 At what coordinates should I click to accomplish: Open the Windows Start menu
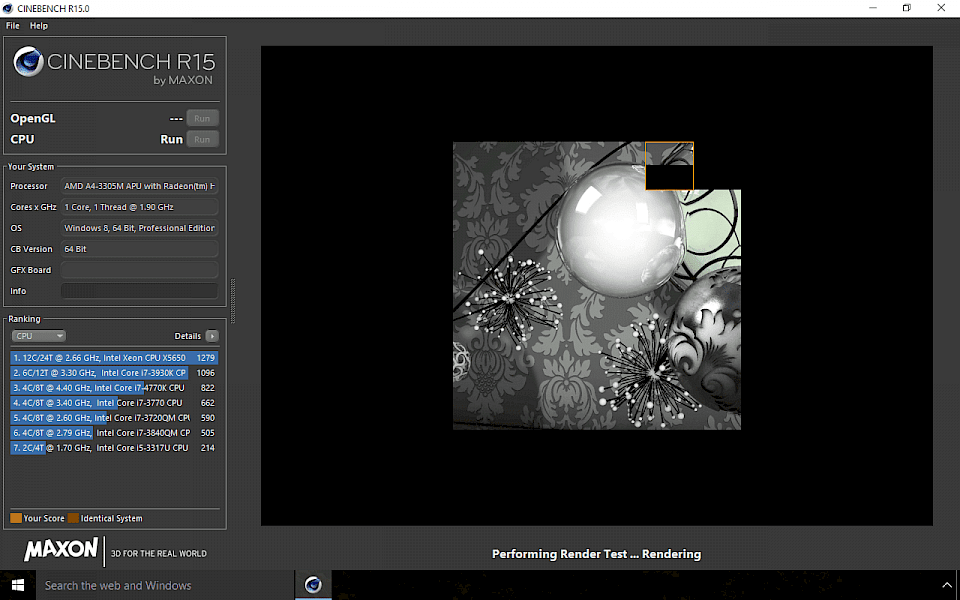pos(18,585)
